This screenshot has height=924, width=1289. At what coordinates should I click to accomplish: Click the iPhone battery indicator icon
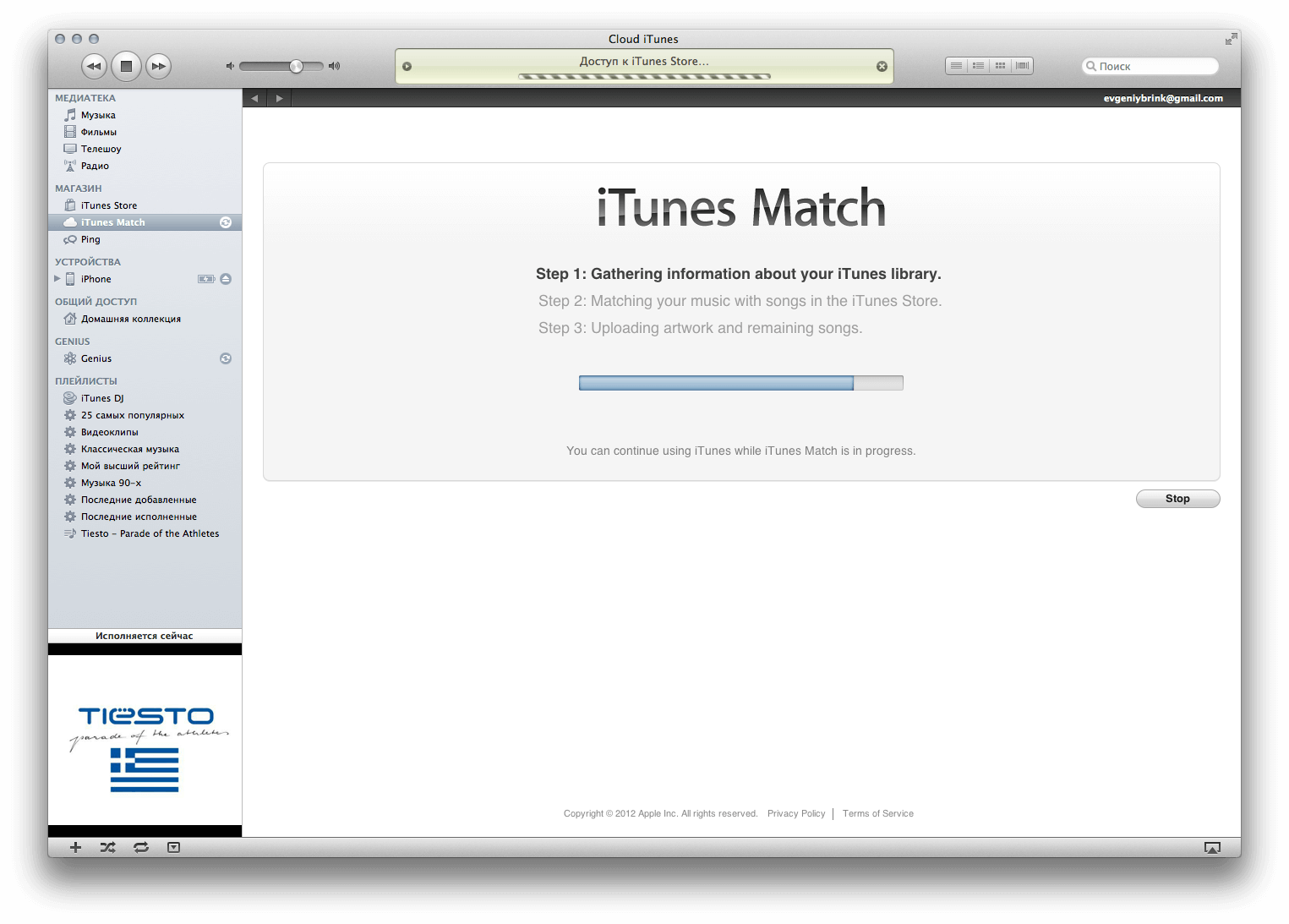(206, 279)
